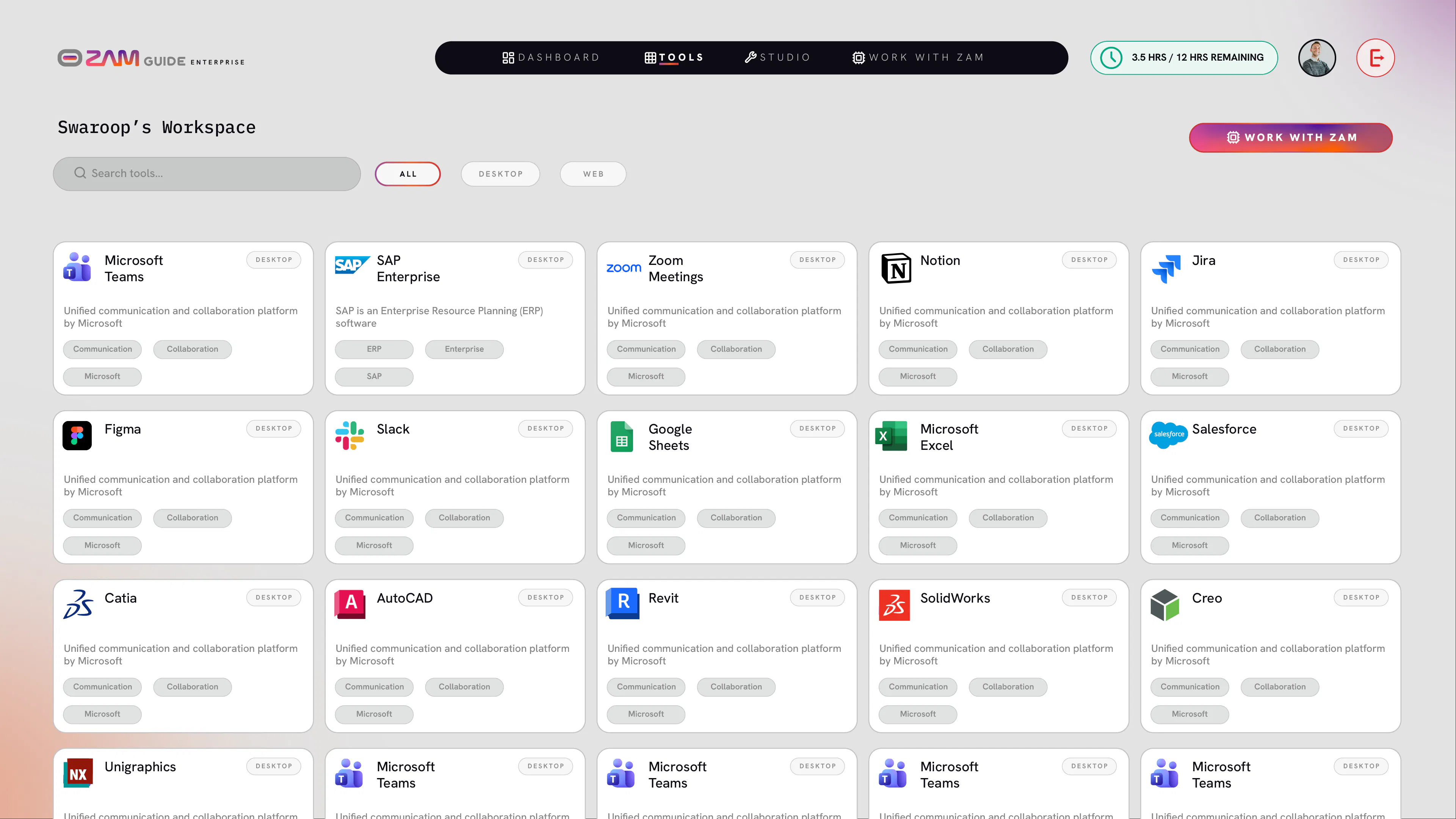The height and width of the screenshot is (819, 1456).
Task: Click the red logout icon
Action: (1376, 58)
